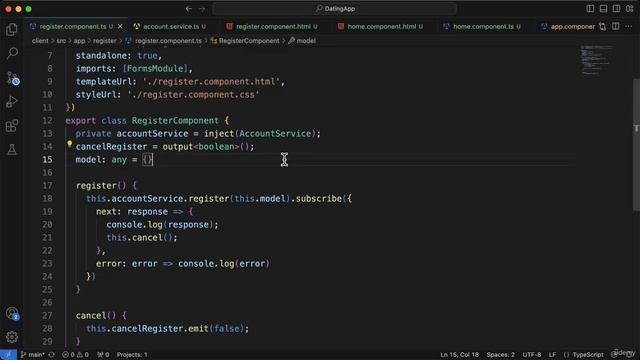Screen dimensions: 640x360
Task: Click emit on line 28
Action: click(x=198, y=329)
